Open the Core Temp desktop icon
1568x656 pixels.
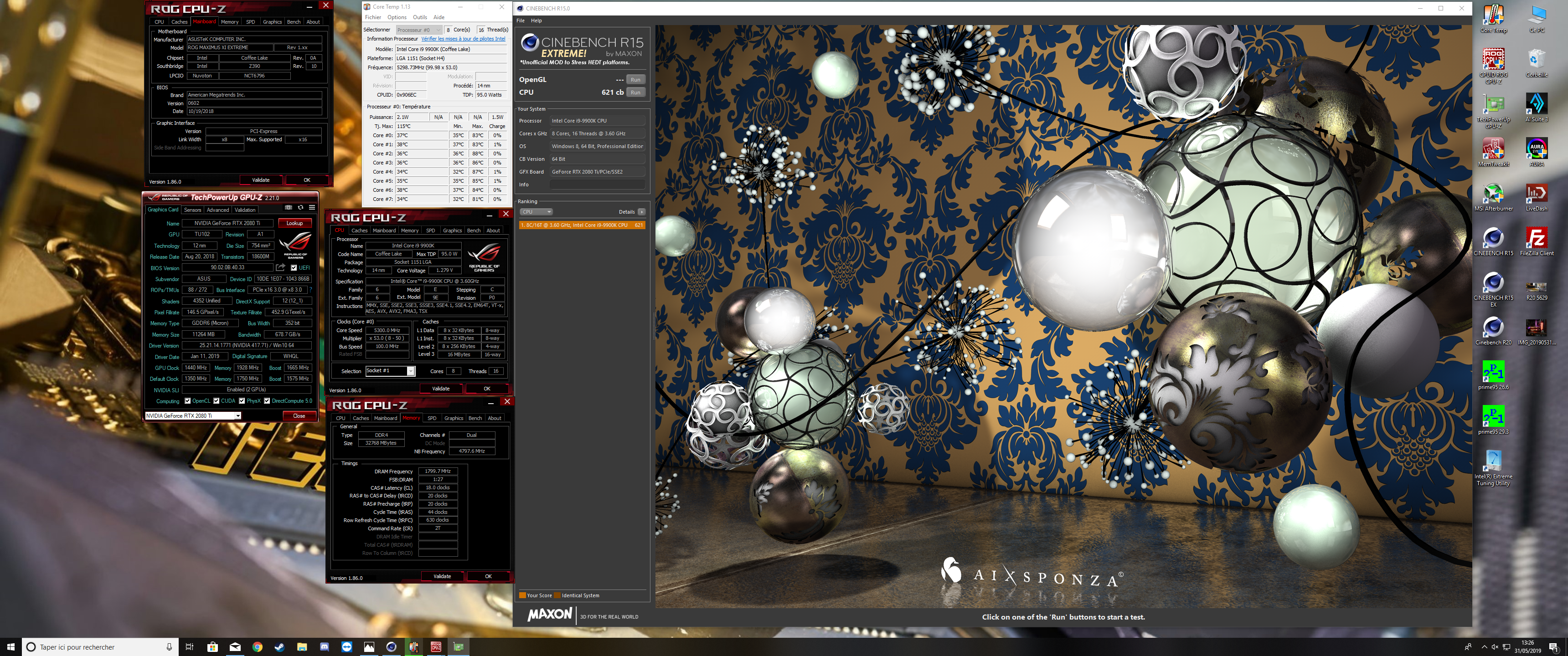tap(1493, 18)
